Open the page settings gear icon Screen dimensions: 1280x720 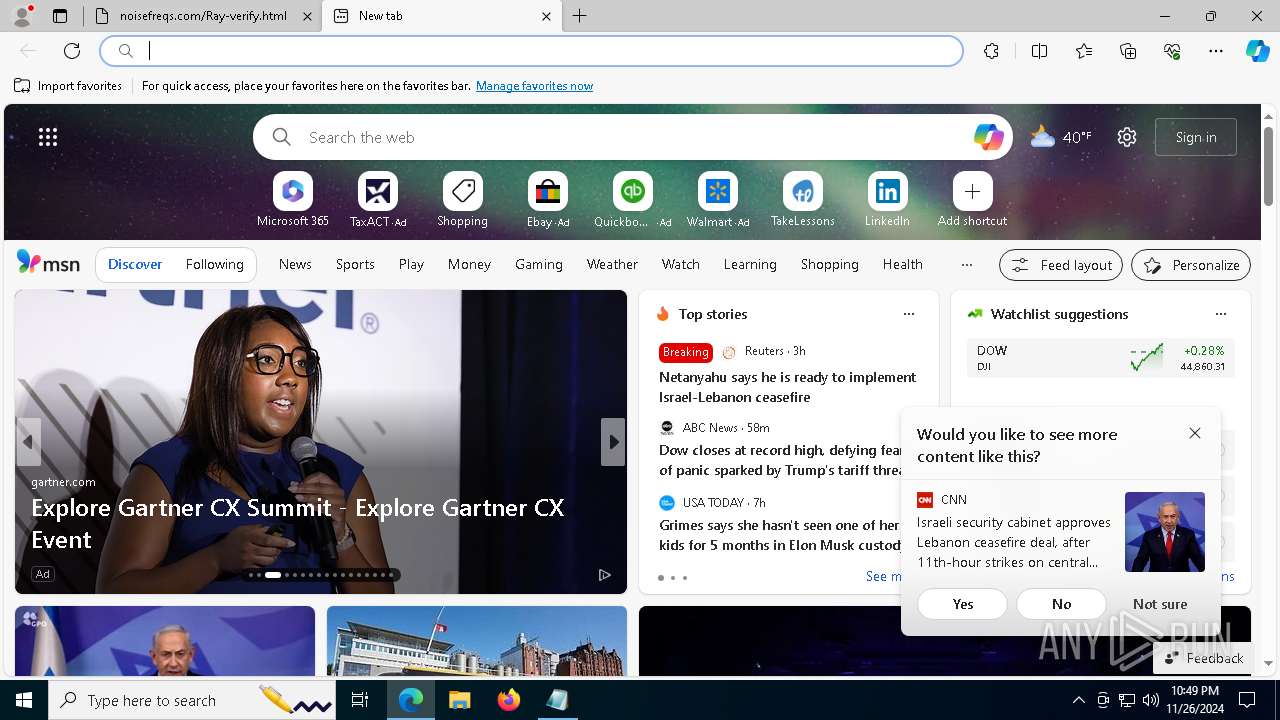[x=1127, y=137]
